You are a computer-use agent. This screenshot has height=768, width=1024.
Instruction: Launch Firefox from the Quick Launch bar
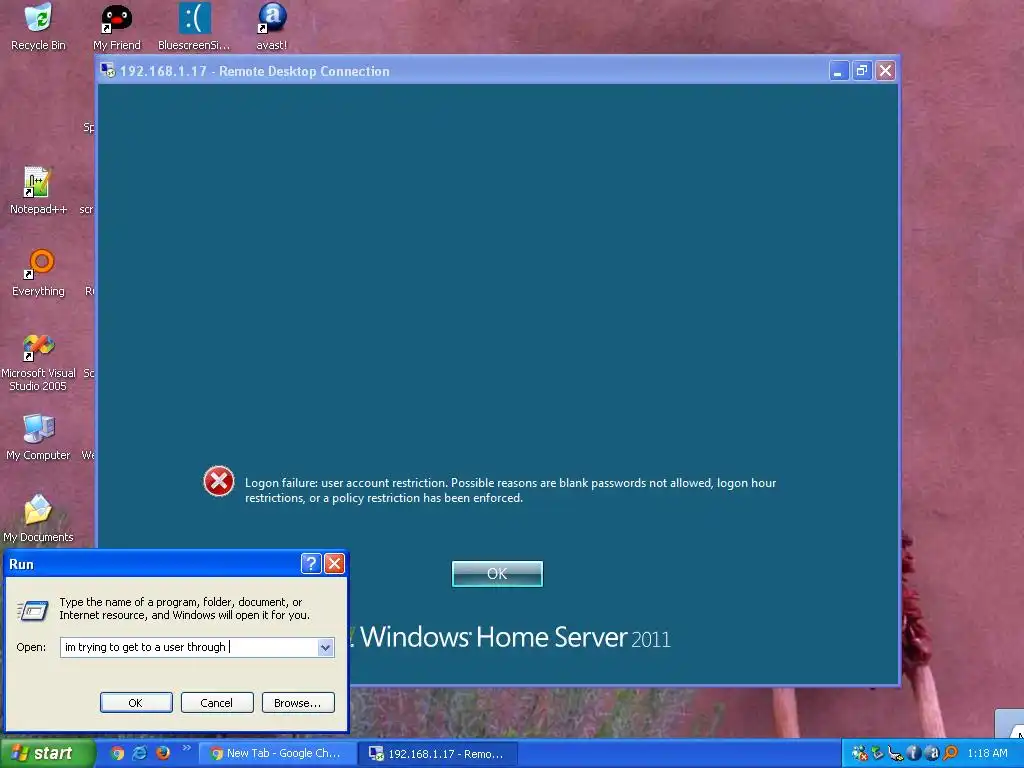click(163, 754)
